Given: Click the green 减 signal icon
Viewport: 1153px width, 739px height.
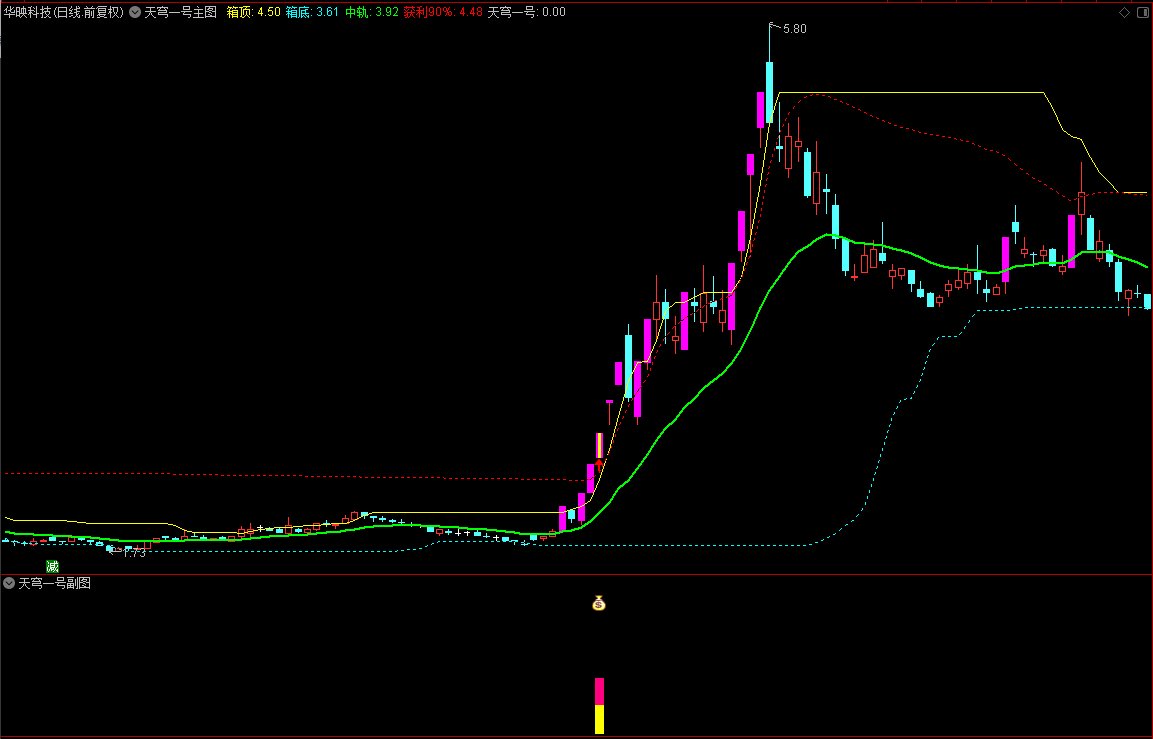Looking at the screenshot, I should [52, 566].
